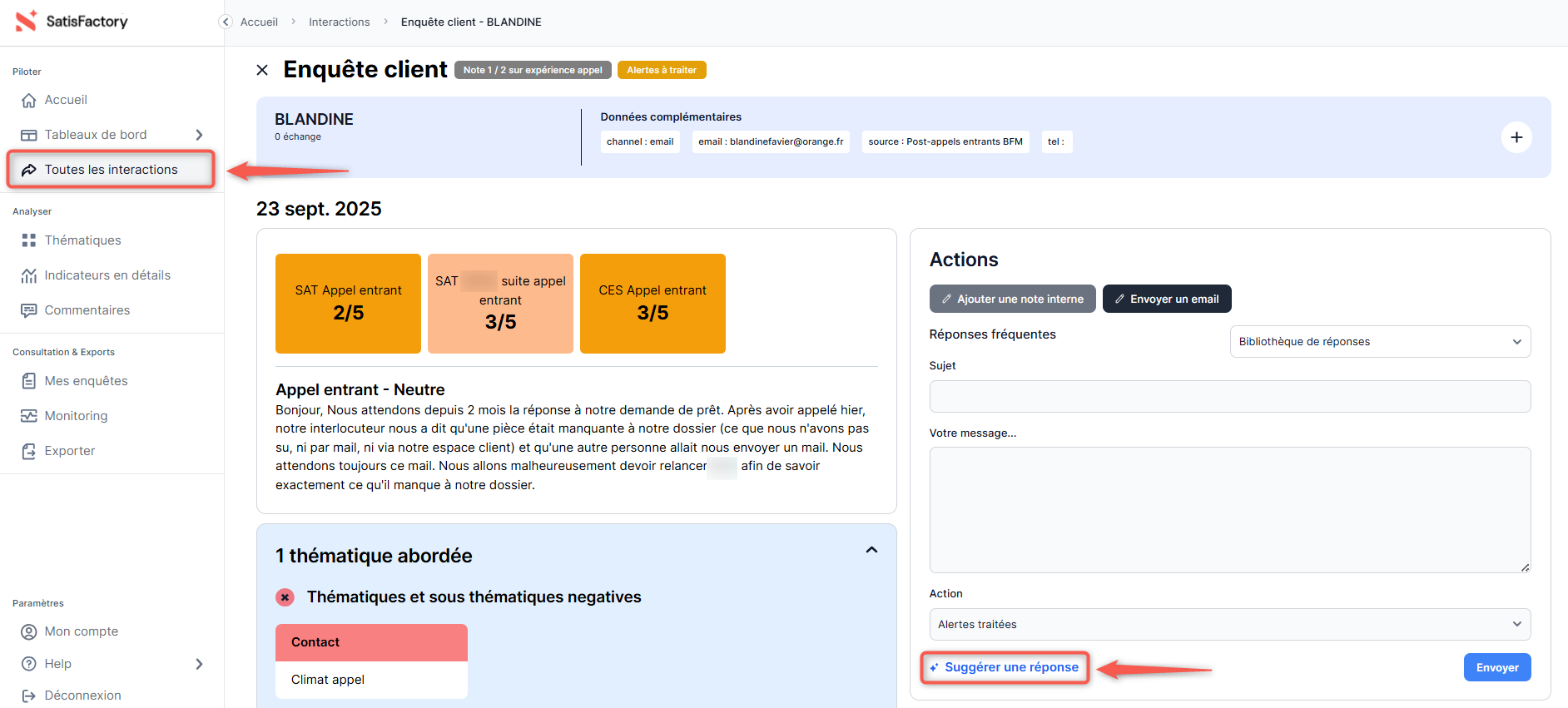Open the Bibliothèque de réponses dropdown
The height and width of the screenshot is (708, 1568).
(x=1379, y=342)
